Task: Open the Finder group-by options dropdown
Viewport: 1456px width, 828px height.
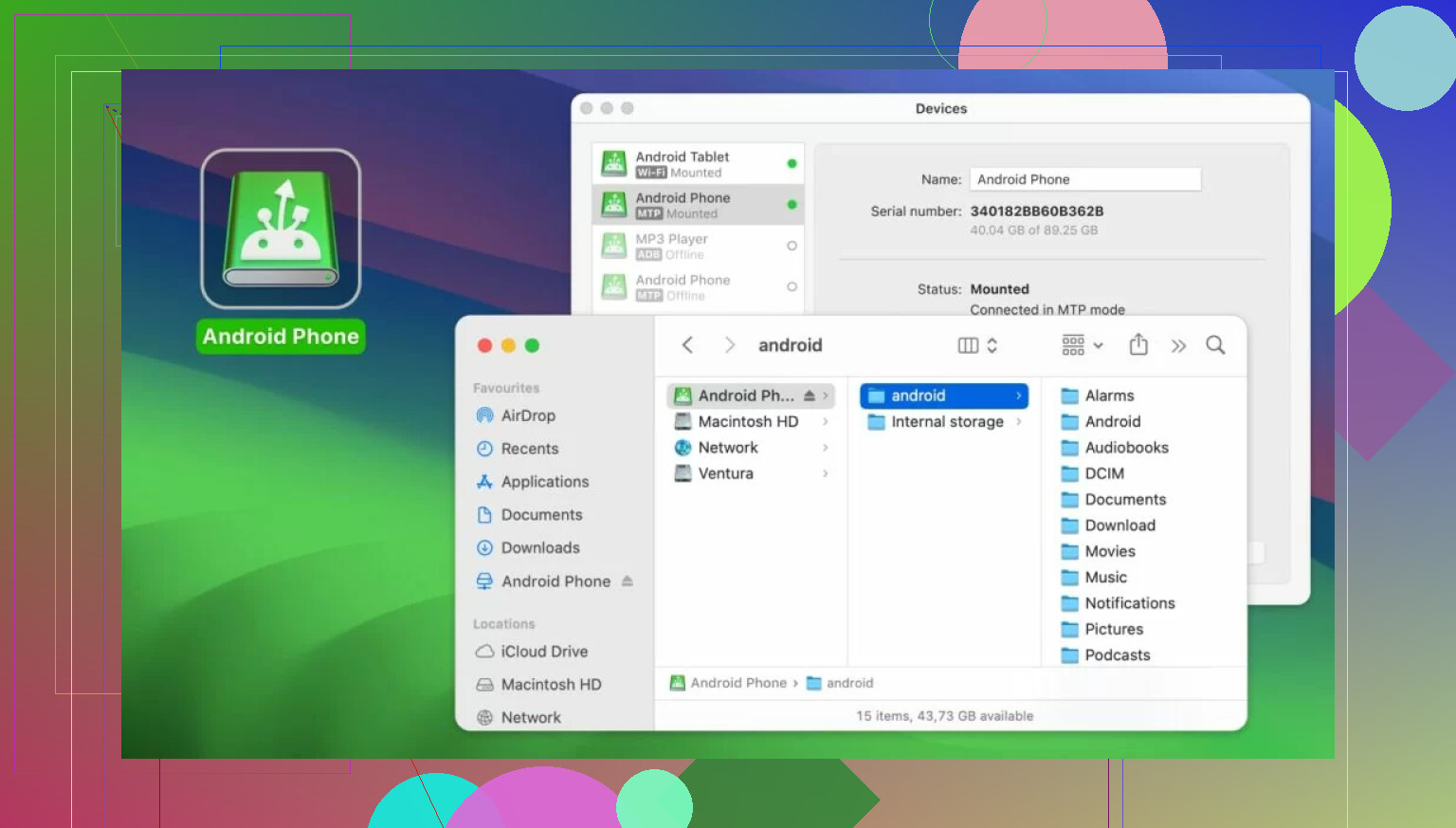Action: [1083, 345]
